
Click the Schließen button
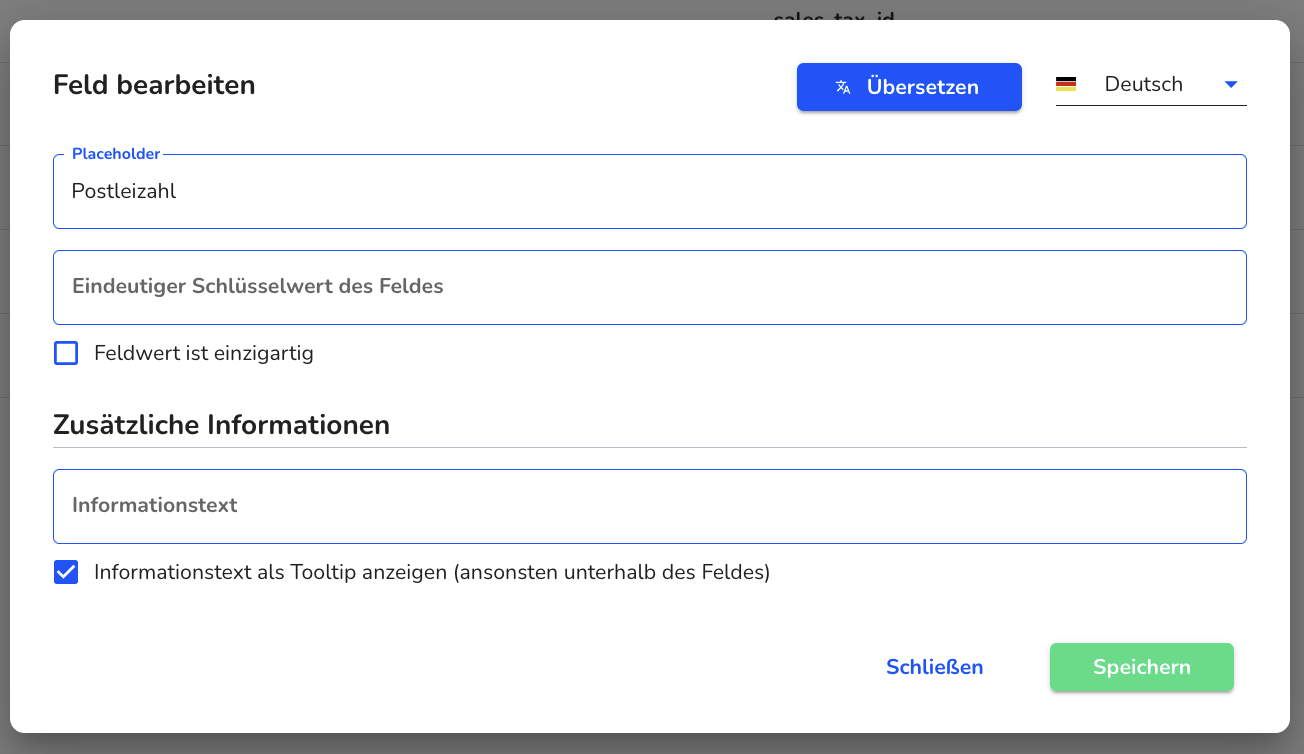point(935,667)
